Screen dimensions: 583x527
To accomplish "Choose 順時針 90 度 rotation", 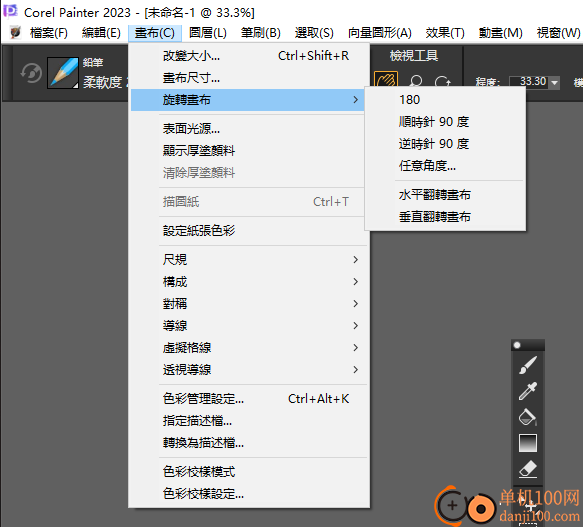I will click(445, 122).
